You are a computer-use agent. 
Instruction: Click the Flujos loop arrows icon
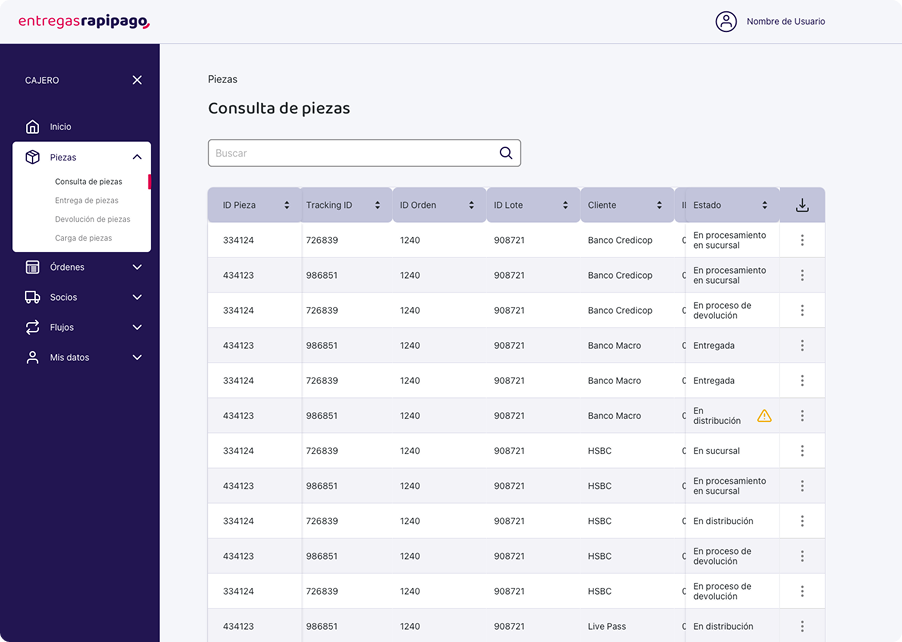(33, 327)
